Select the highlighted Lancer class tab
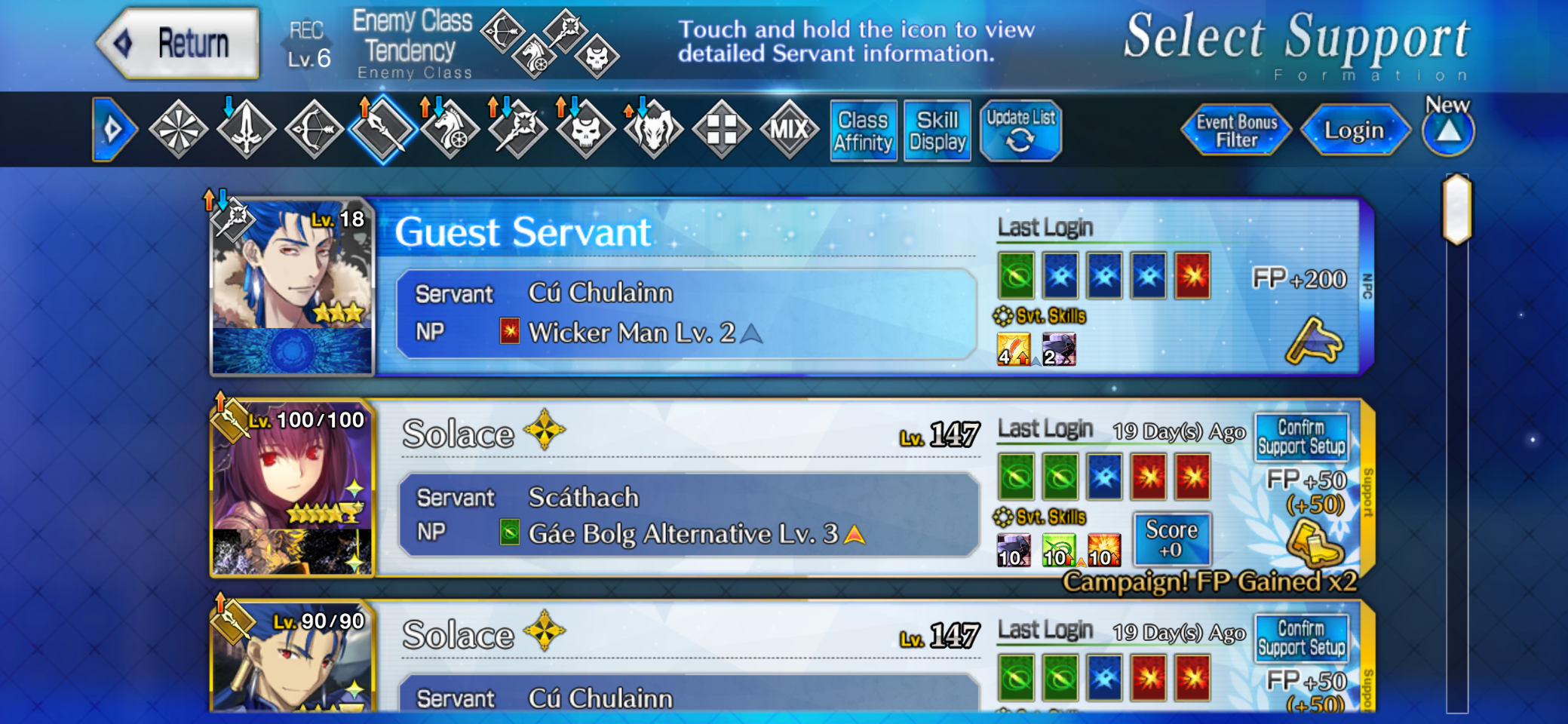 pos(382,130)
